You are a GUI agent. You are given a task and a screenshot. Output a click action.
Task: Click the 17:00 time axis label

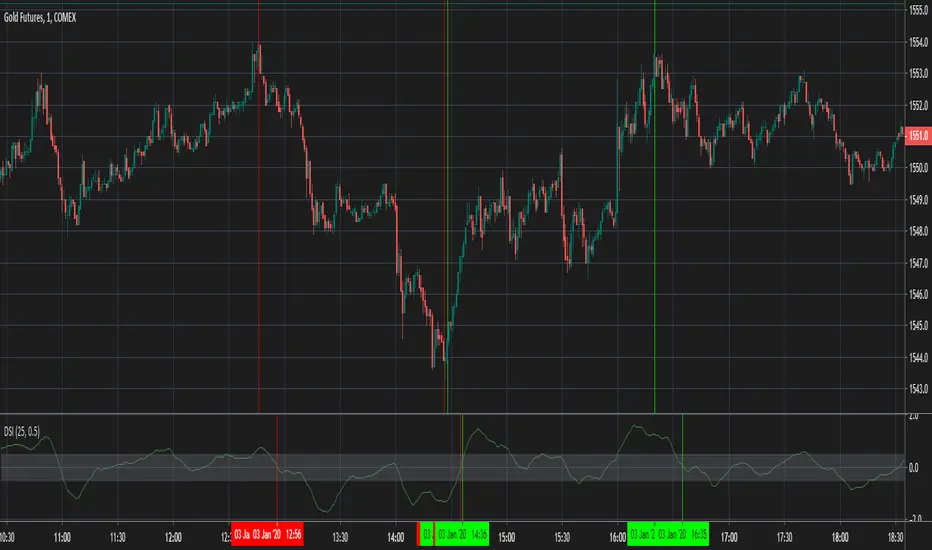[729, 538]
